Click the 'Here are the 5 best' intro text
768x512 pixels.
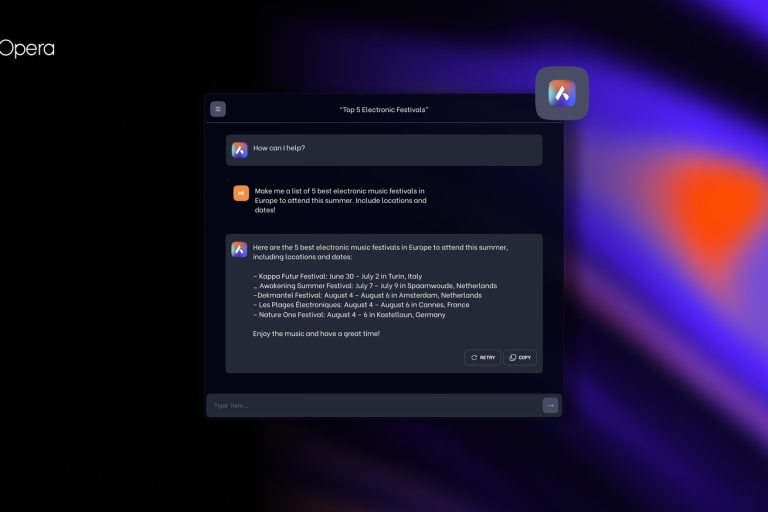(380, 252)
